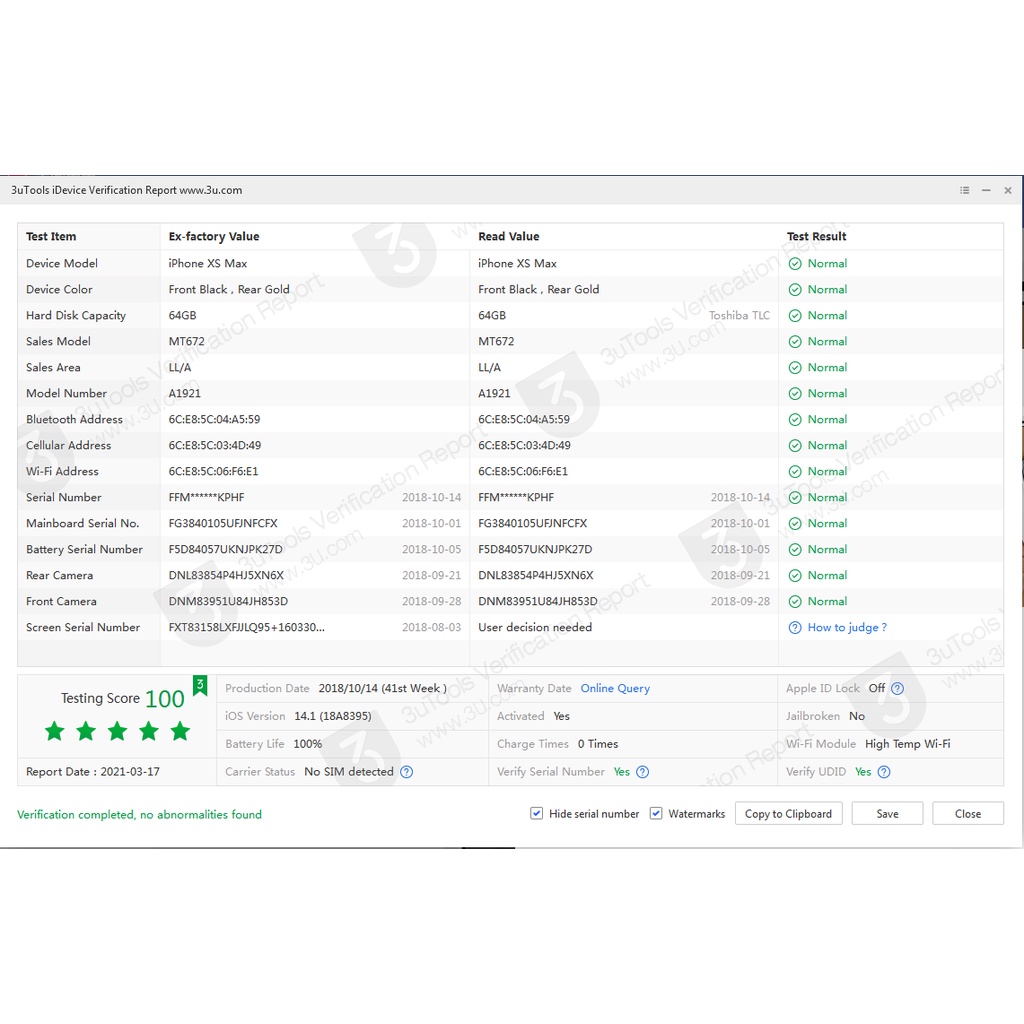The height and width of the screenshot is (1024, 1024).
Task: Open help icon for Verify Serial Number
Action: point(643,772)
